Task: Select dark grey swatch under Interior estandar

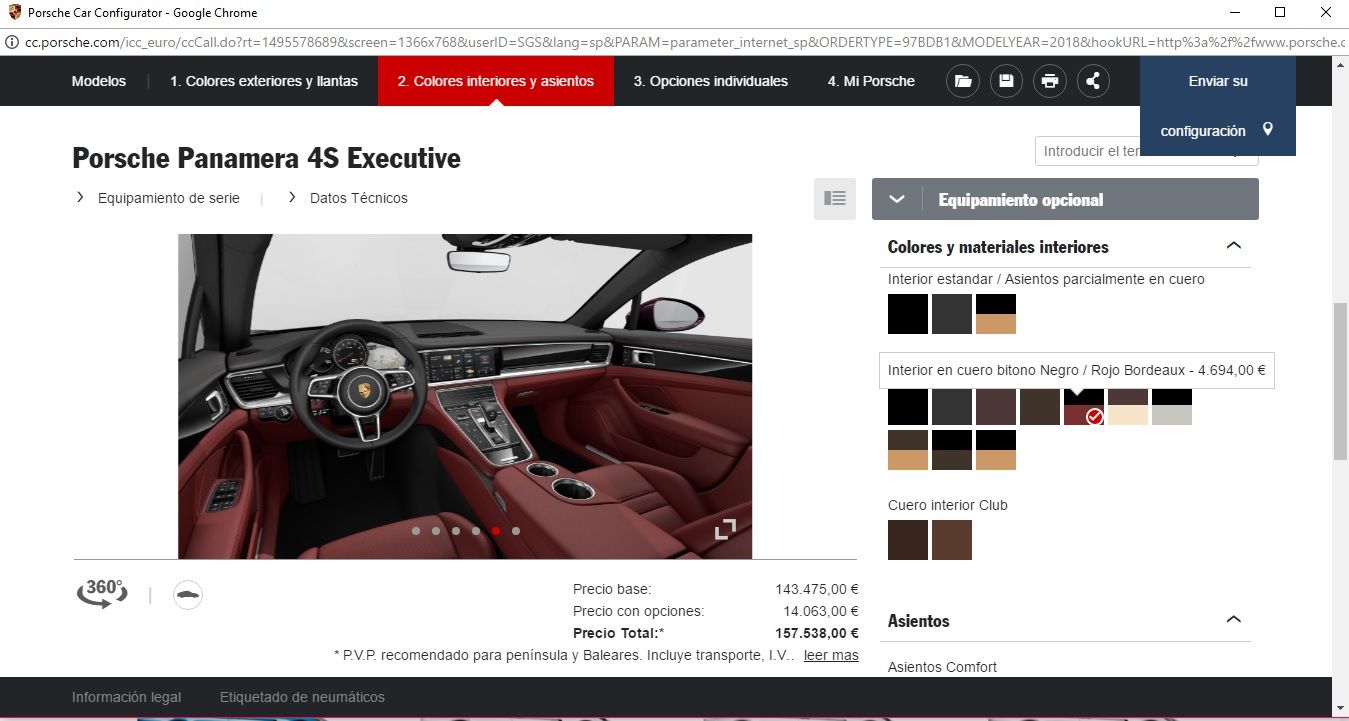Action: pos(952,314)
